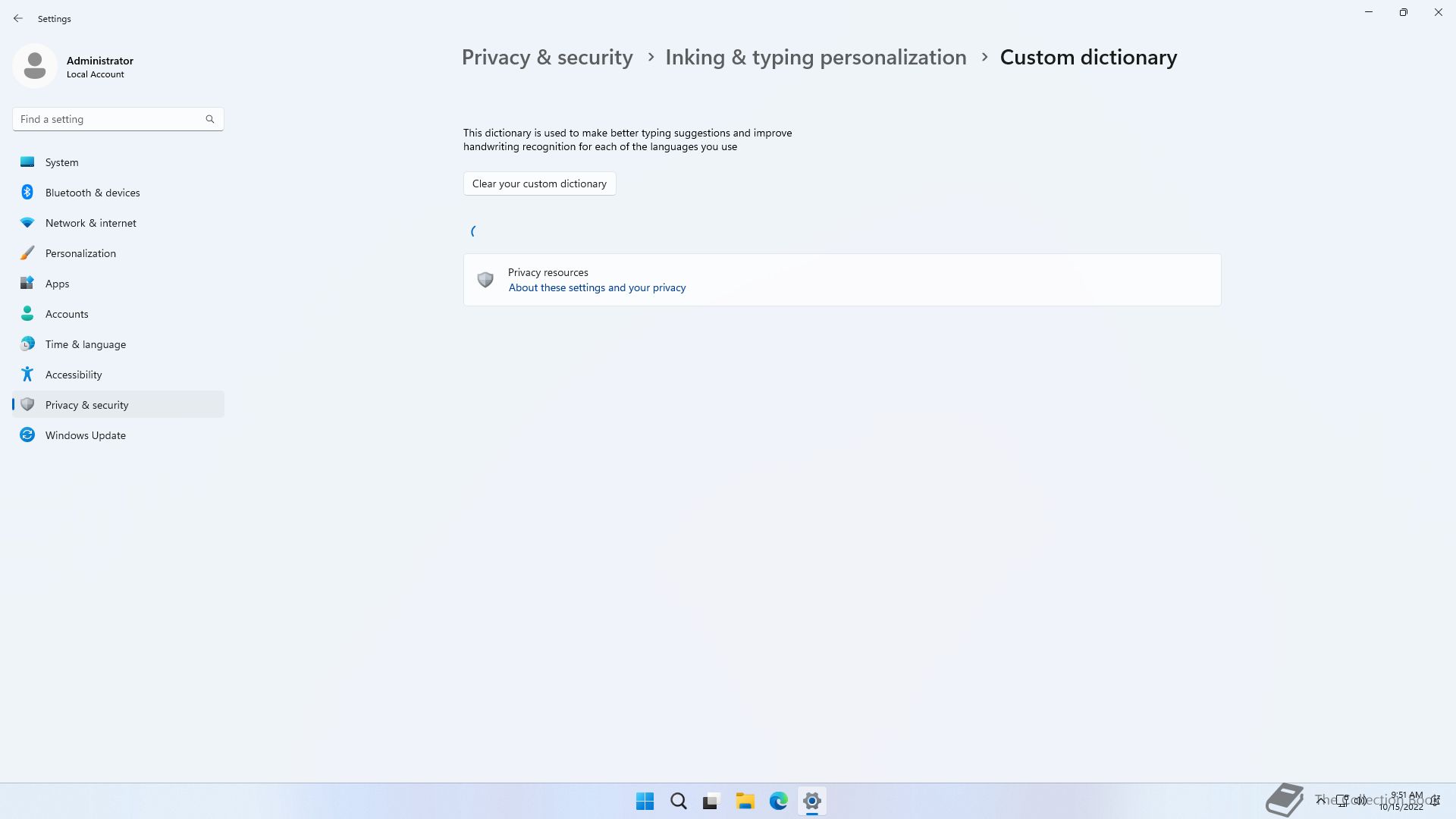The image size is (1456, 819).
Task: Click the Administrator profile picture
Action: 35,66
